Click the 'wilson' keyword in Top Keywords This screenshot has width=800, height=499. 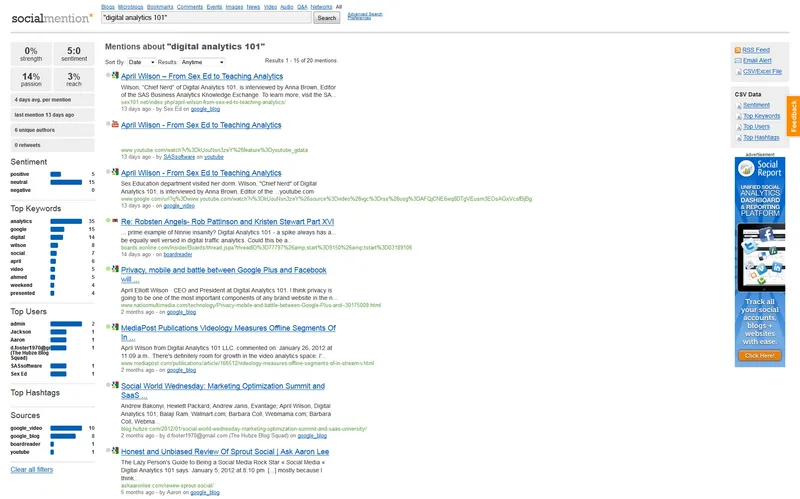(18, 245)
